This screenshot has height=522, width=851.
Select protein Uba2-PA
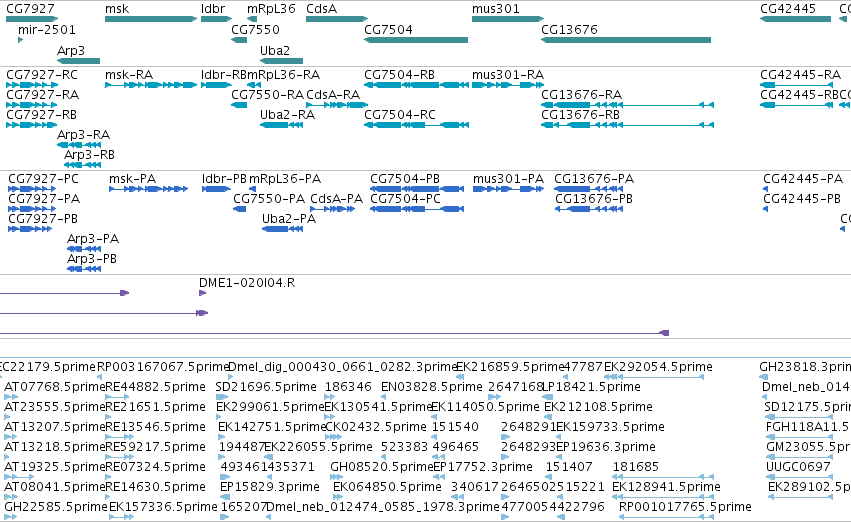(289, 219)
